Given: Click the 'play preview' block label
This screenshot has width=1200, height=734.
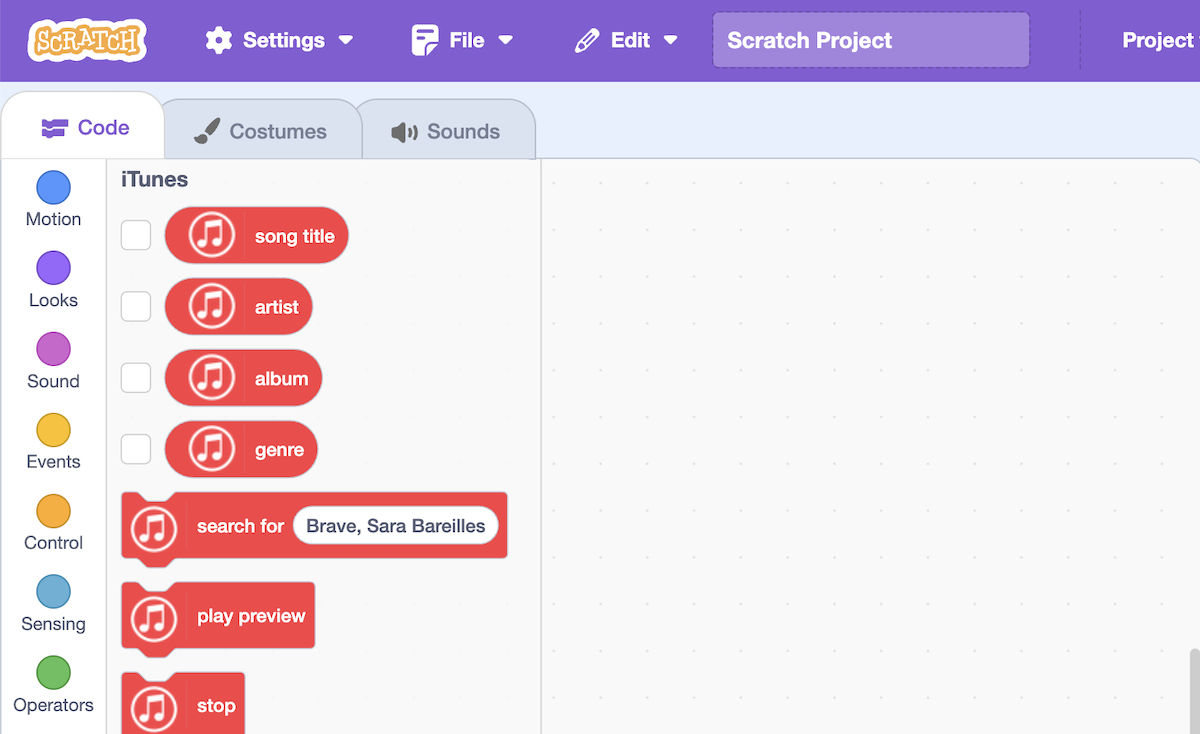Looking at the screenshot, I should click(251, 616).
